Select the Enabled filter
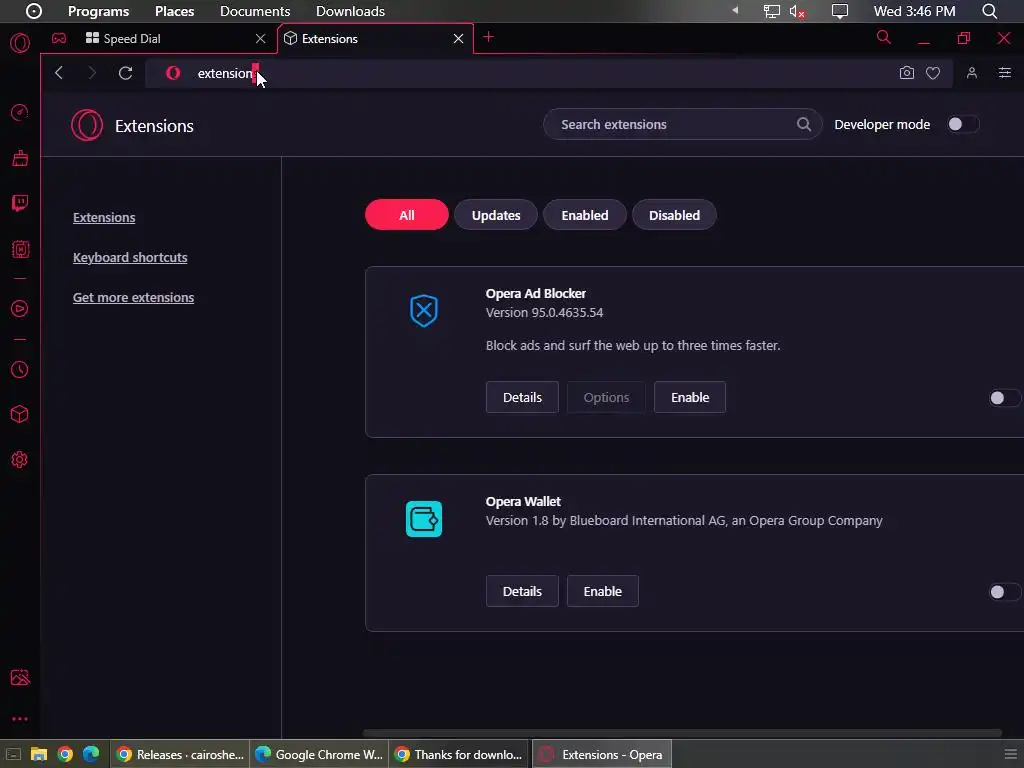1024x768 pixels. pos(585,215)
